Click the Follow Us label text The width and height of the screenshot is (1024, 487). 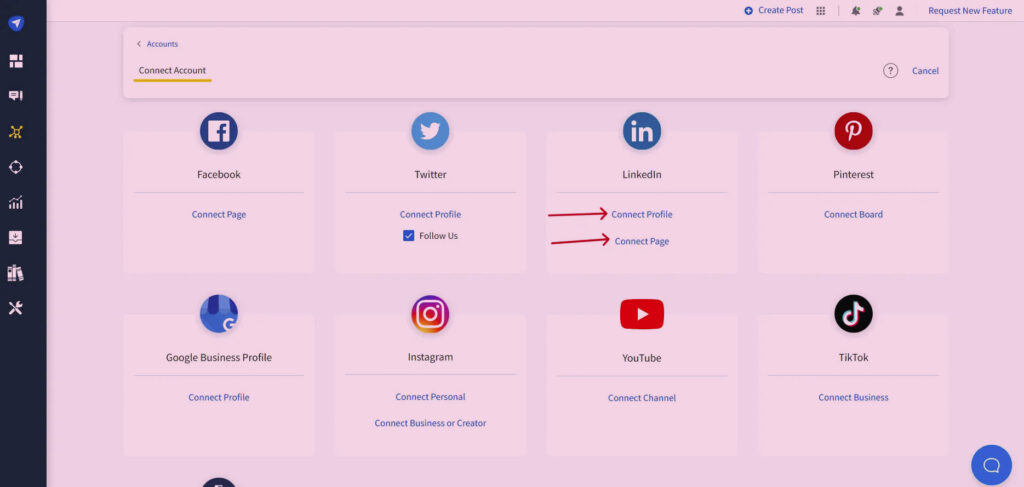point(438,236)
